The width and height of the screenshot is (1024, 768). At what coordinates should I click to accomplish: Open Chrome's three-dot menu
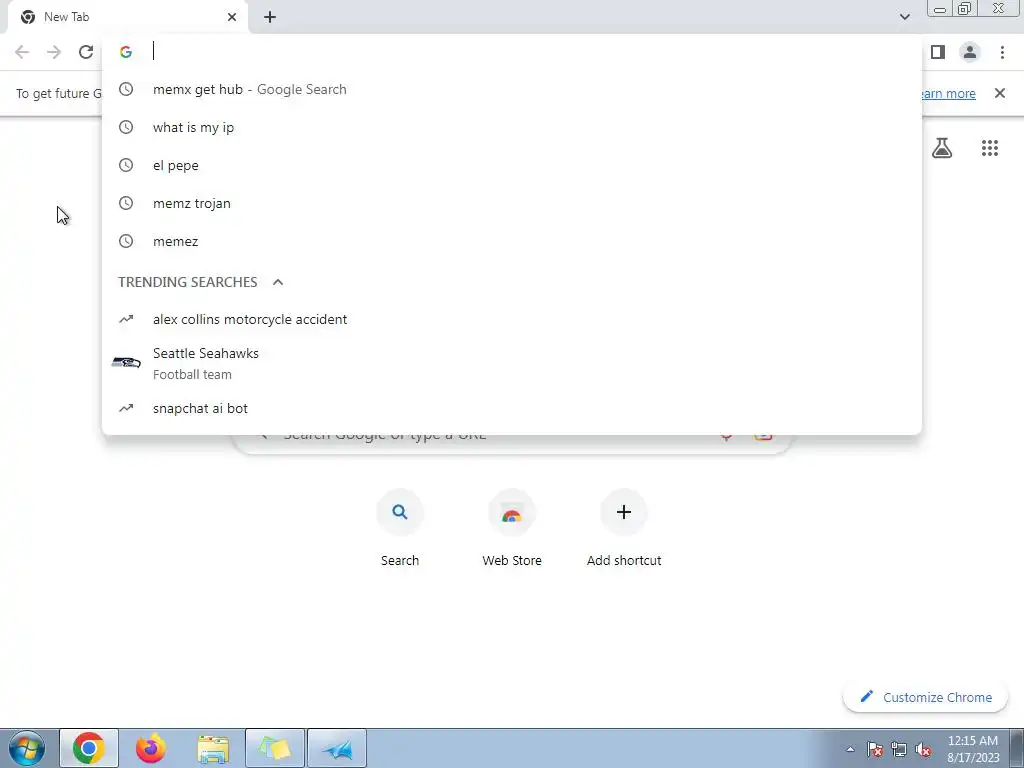pyautogui.click(x=1002, y=52)
